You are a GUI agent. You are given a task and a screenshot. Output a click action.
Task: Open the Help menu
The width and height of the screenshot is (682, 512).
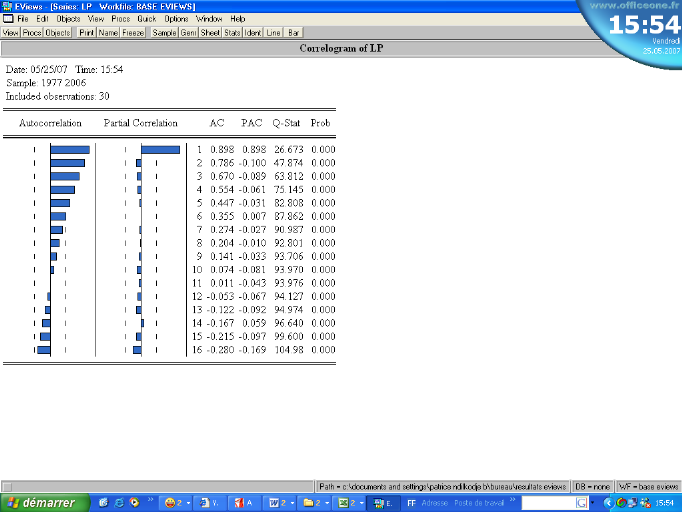coord(238,19)
